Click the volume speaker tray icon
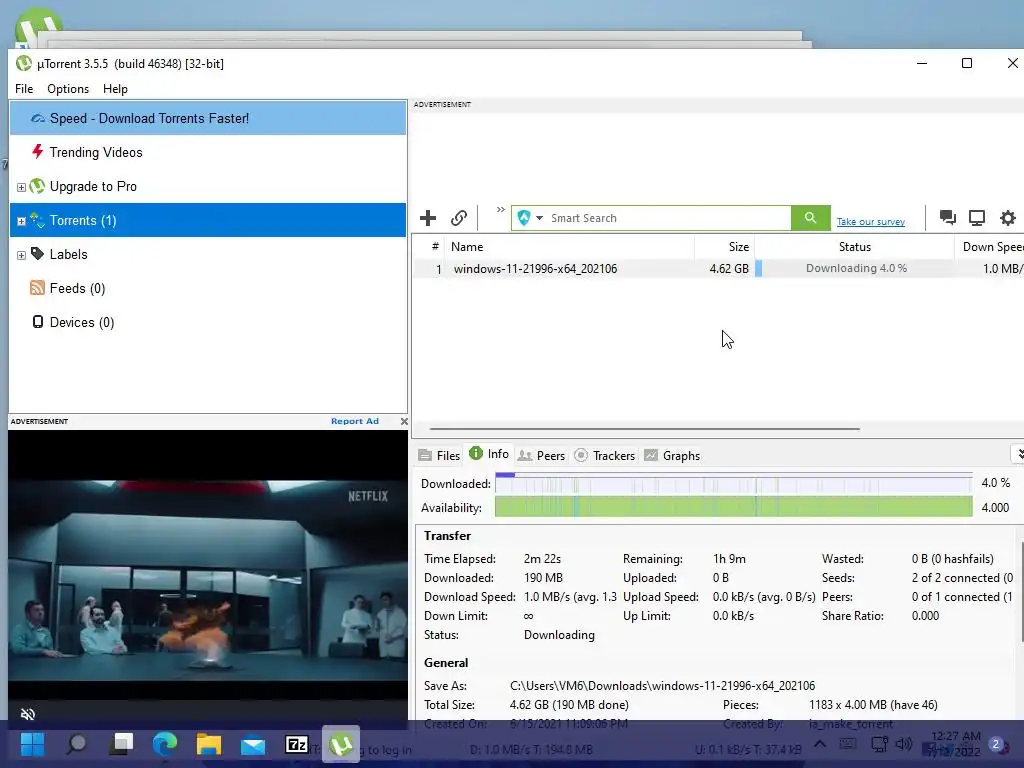The image size is (1024, 768). (x=904, y=744)
